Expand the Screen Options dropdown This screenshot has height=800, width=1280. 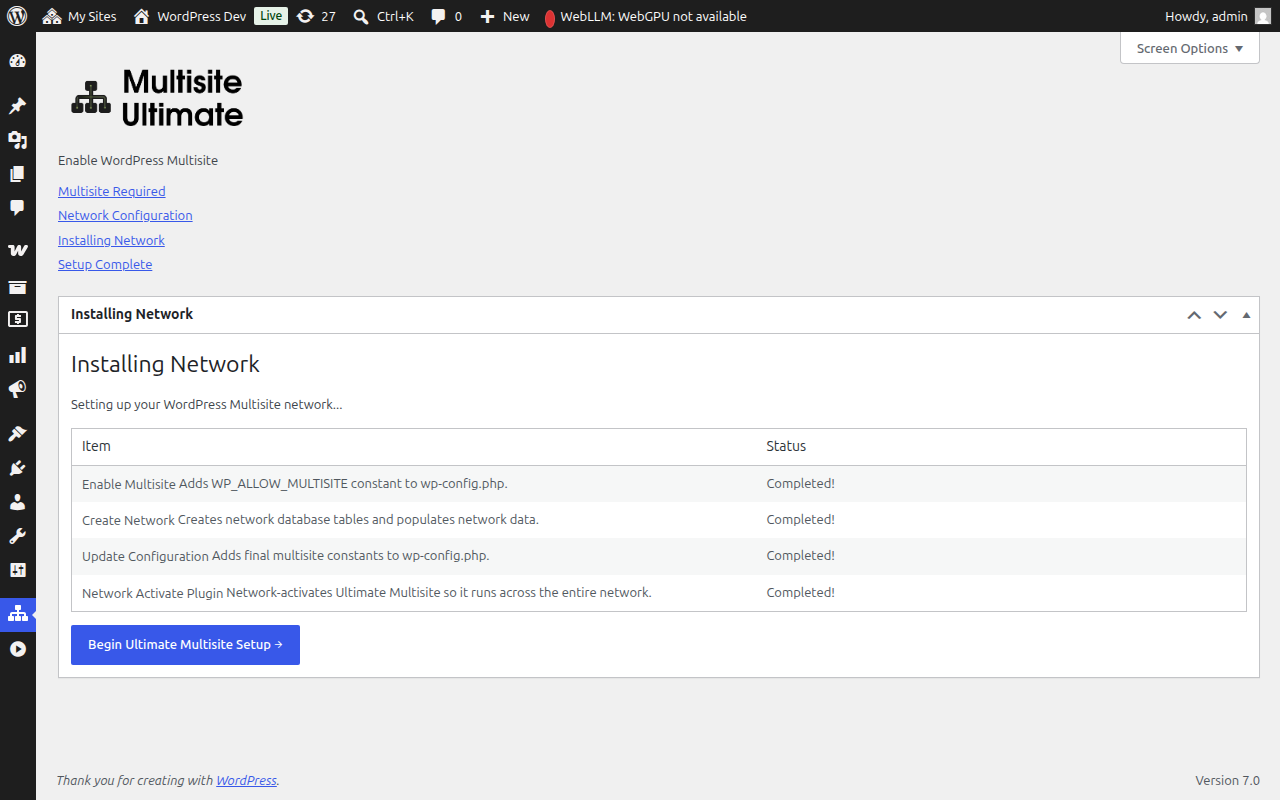(1190, 48)
